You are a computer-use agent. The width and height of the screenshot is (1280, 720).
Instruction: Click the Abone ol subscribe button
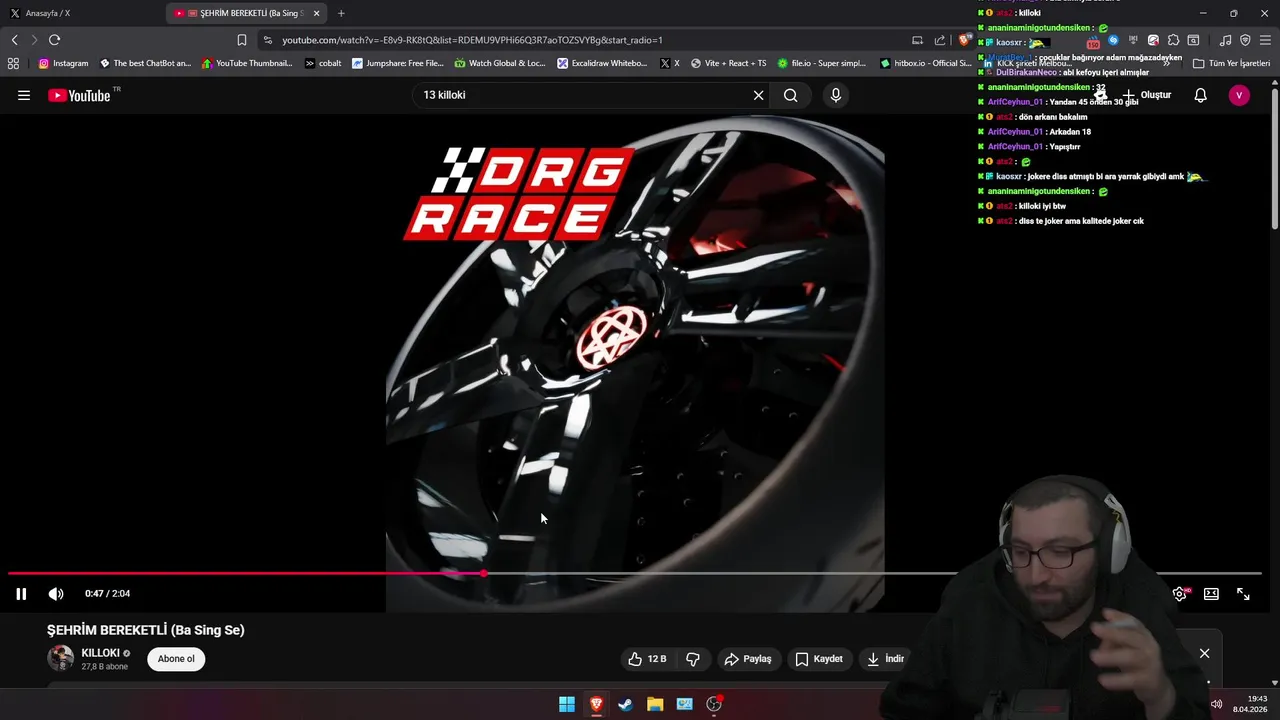[x=176, y=659]
